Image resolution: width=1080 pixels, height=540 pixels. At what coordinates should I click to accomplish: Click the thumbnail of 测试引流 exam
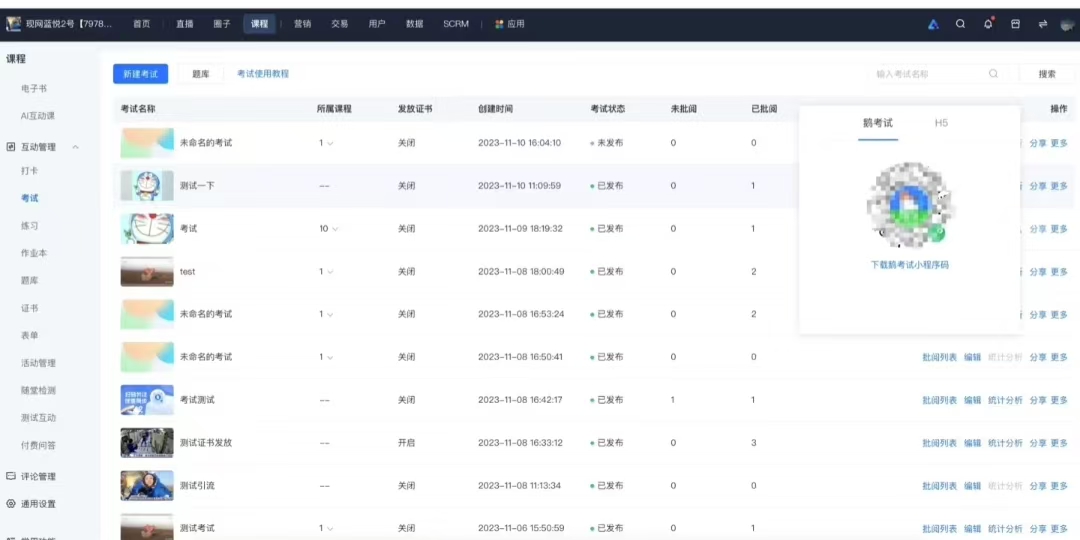[147, 486]
